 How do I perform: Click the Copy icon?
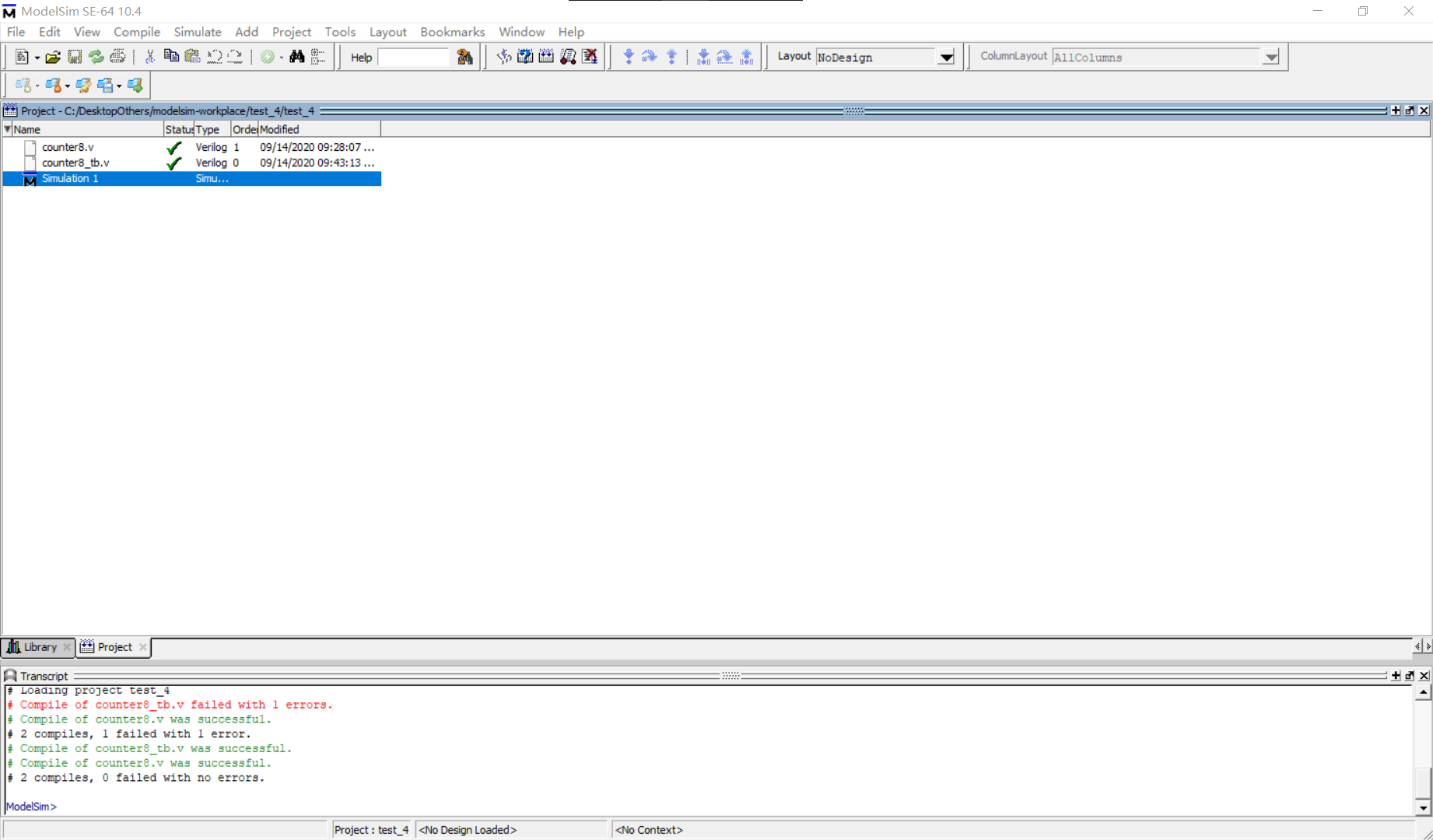171,57
